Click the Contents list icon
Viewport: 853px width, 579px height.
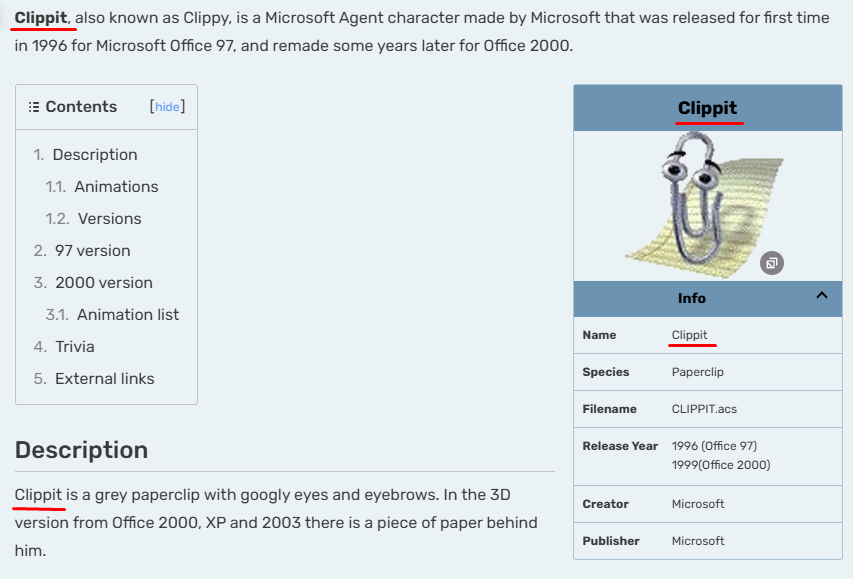[34, 107]
